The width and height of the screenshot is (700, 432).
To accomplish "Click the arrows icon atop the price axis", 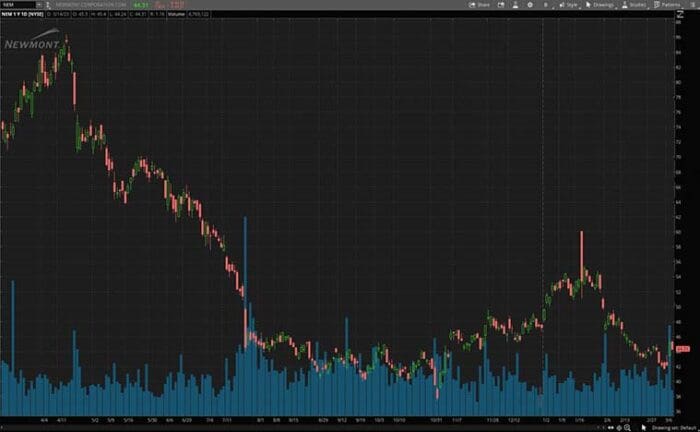I will pyautogui.click(x=680, y=14).
